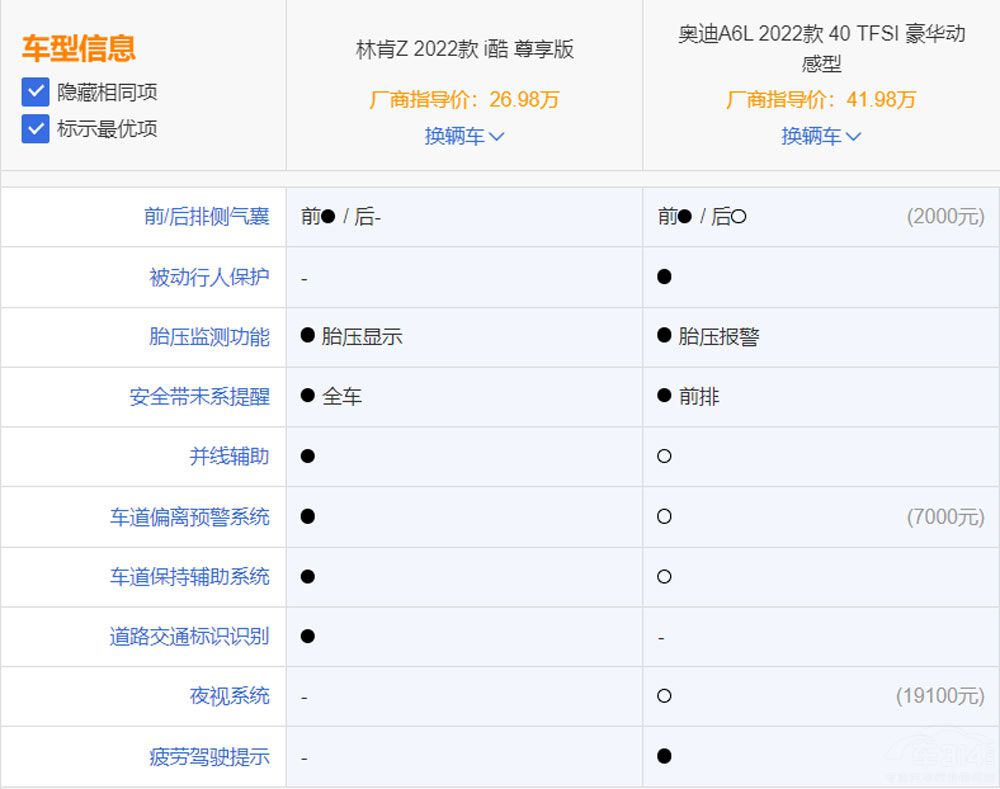Open the 并线辅助 parameter link
1000x789 pixels.
click(229, 457)
